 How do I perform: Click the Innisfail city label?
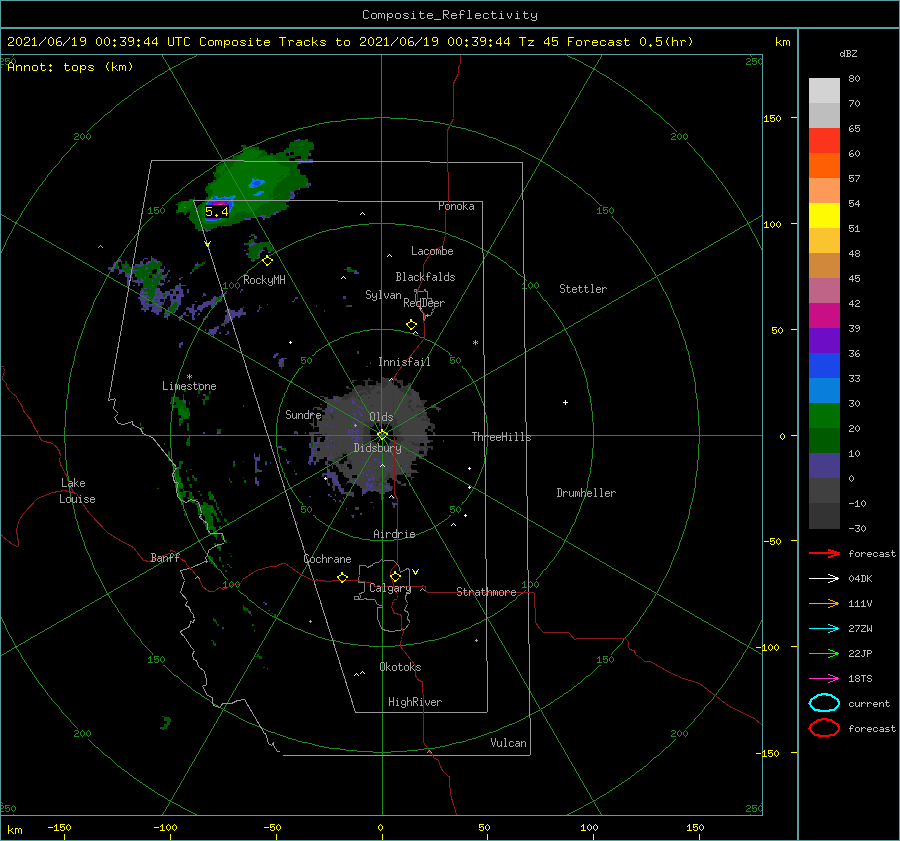[x=404, y=362]
